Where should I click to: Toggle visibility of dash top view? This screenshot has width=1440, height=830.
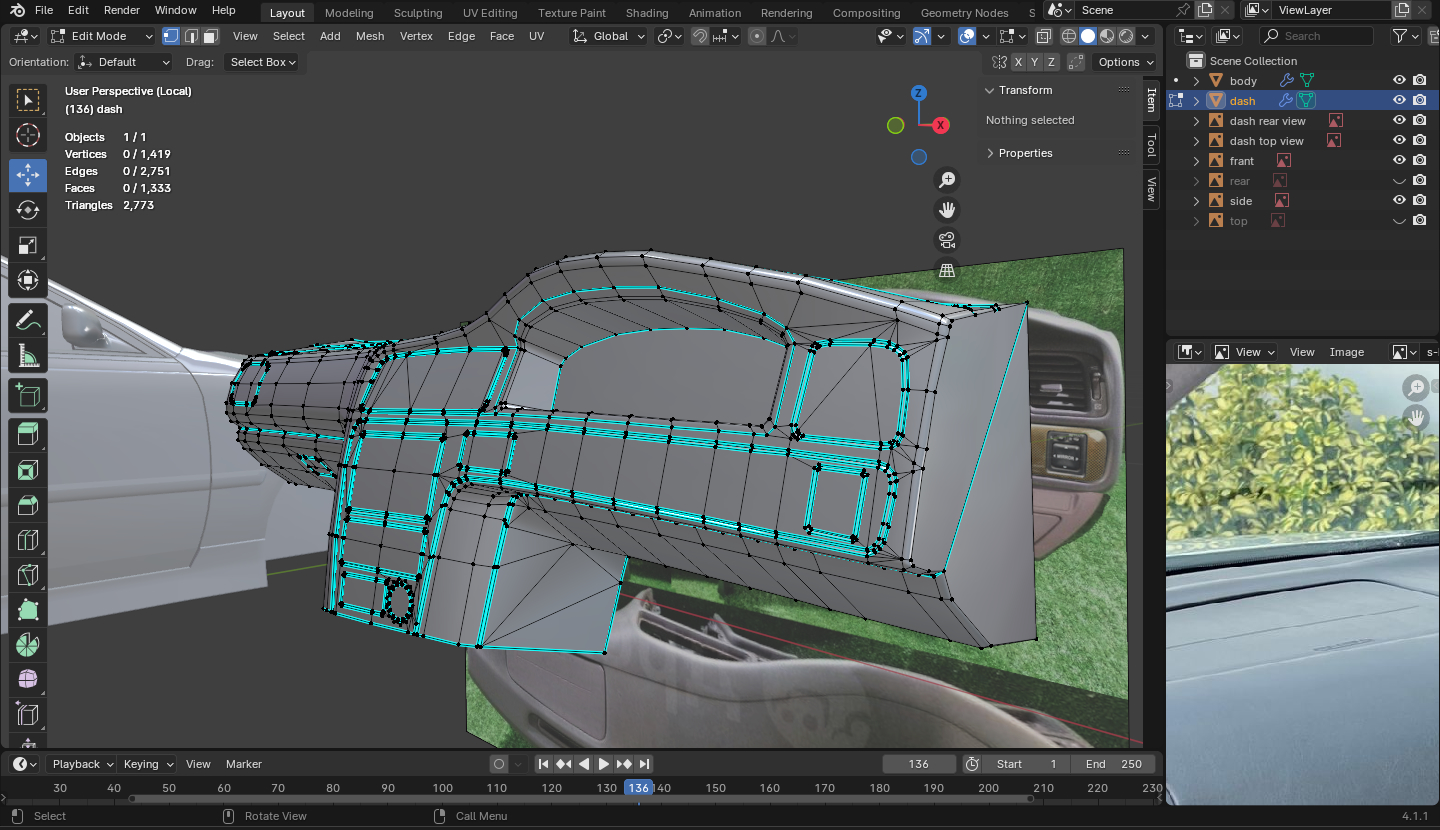[1399, 141]
